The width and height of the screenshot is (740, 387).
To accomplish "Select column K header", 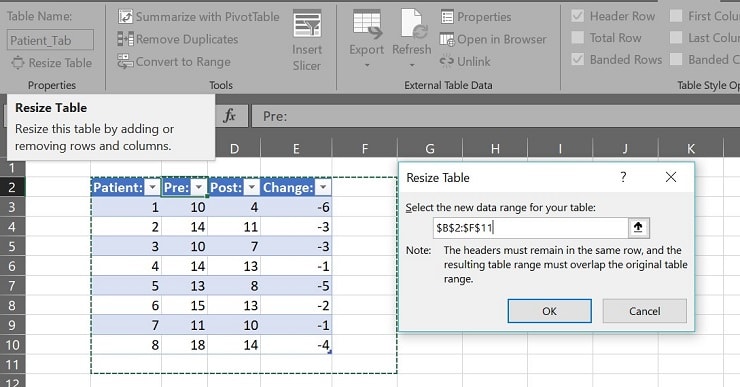I will 691,149.
